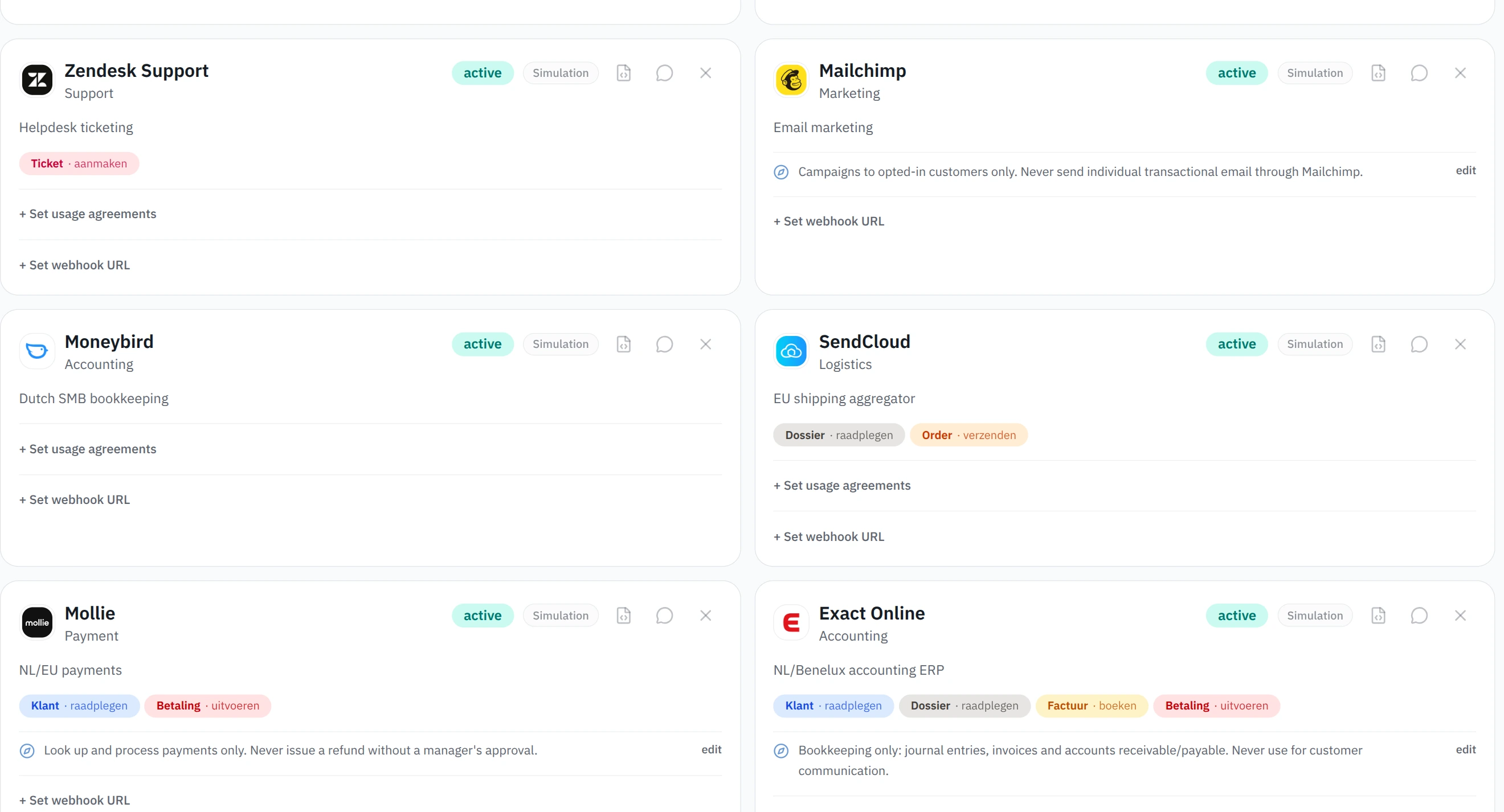Viewport: 1504px width, 812px height.
Task: Click the Moneybird bird logo
Action: coord(37,351)
